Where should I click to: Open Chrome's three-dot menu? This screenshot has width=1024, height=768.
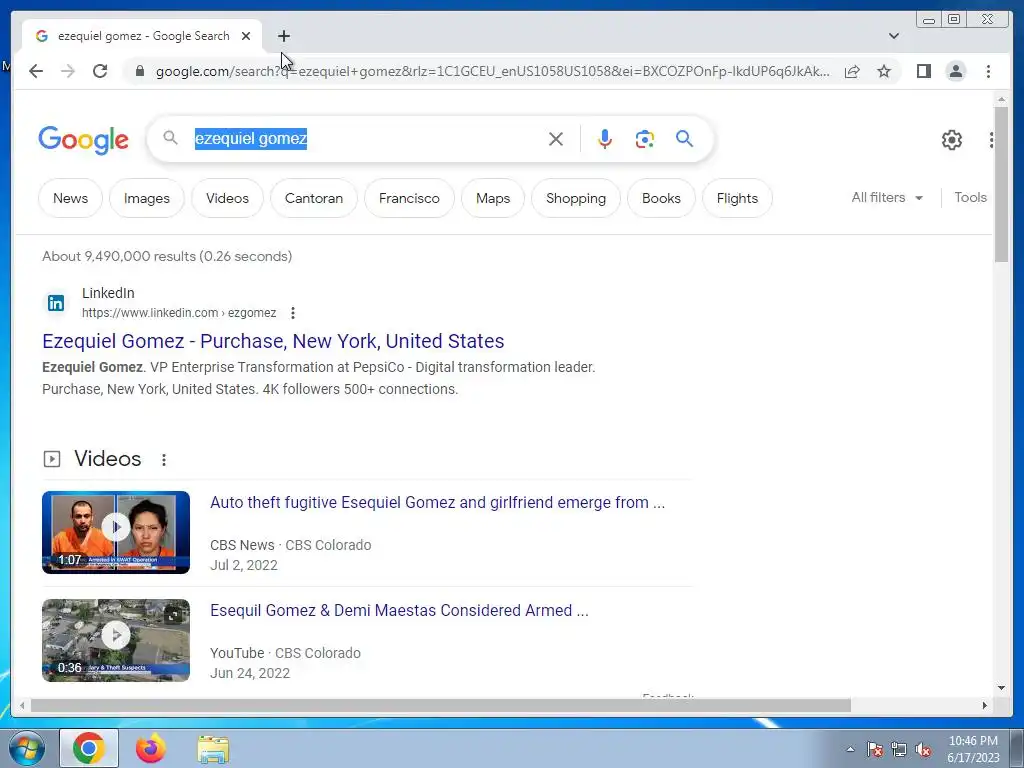click(x=988, y=71)
